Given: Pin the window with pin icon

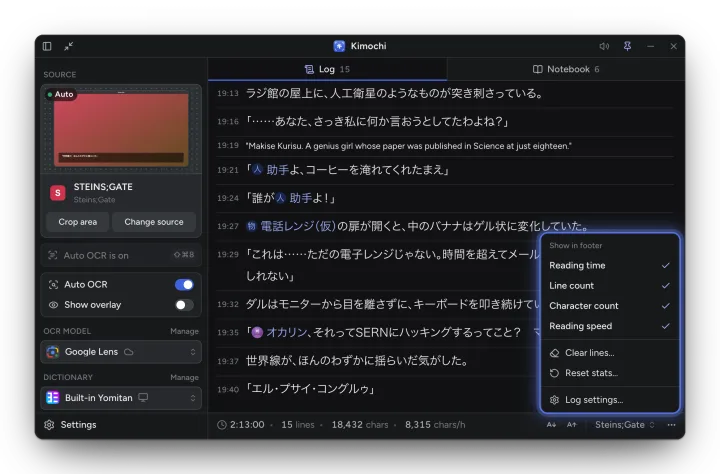Looking at the screenshot, I should pyautogui.click(x=627, y=46).
